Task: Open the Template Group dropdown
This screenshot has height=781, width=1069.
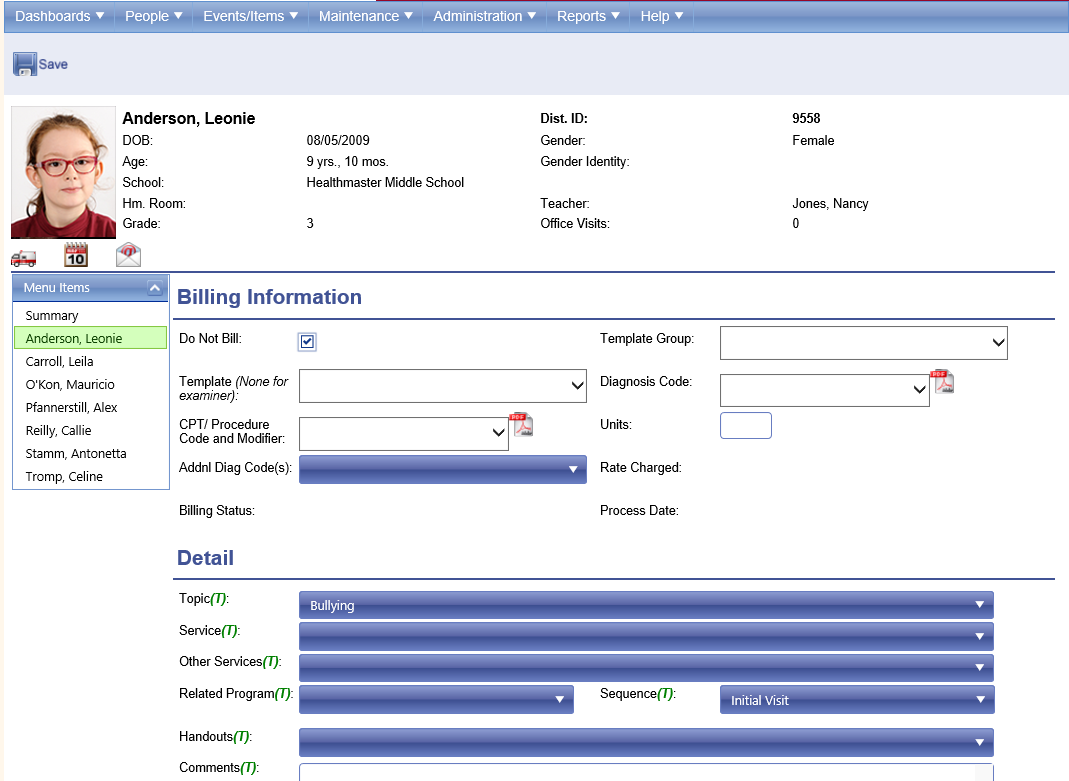Action: 863,343
